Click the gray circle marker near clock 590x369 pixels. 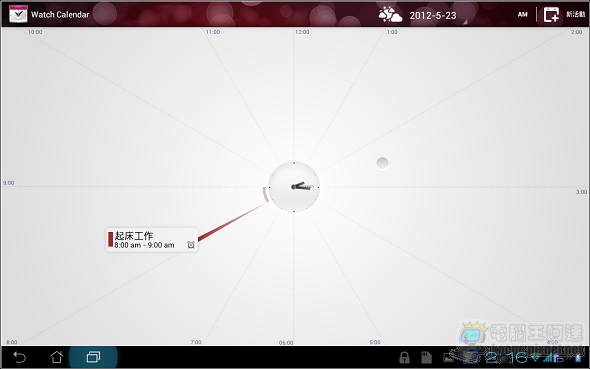click(x=382, y=163)
